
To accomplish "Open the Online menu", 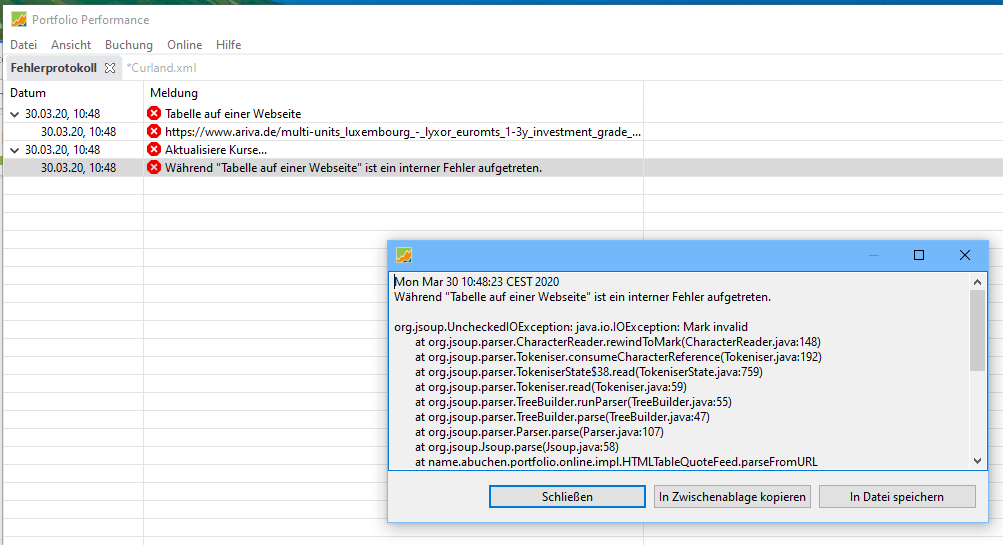I will pos(185,45).
